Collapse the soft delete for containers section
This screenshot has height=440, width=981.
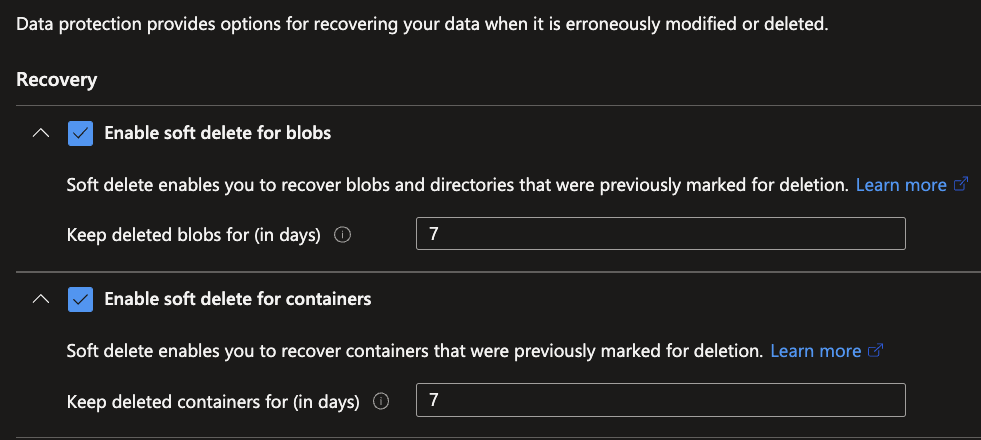click(40, 298)
